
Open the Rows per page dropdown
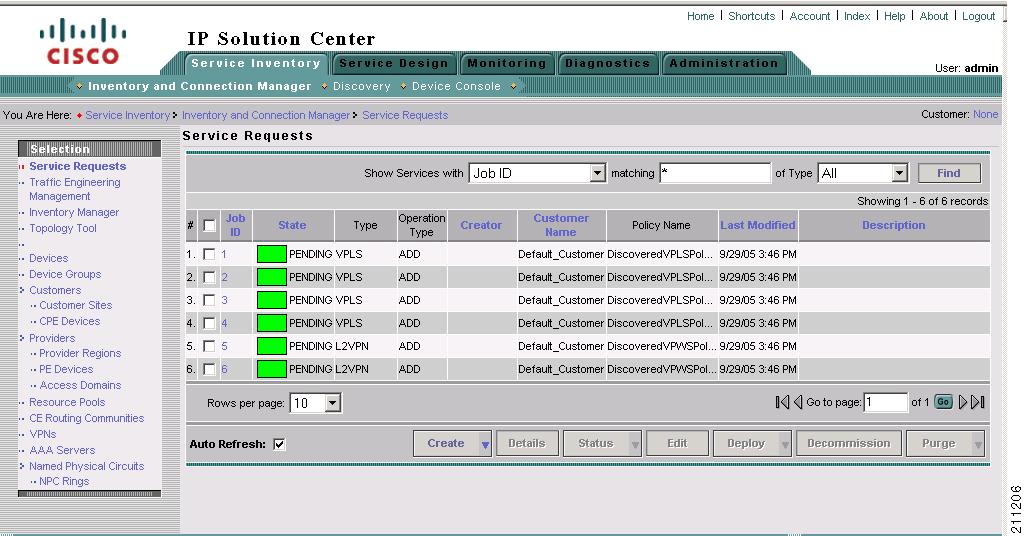[x=332, y=403]
